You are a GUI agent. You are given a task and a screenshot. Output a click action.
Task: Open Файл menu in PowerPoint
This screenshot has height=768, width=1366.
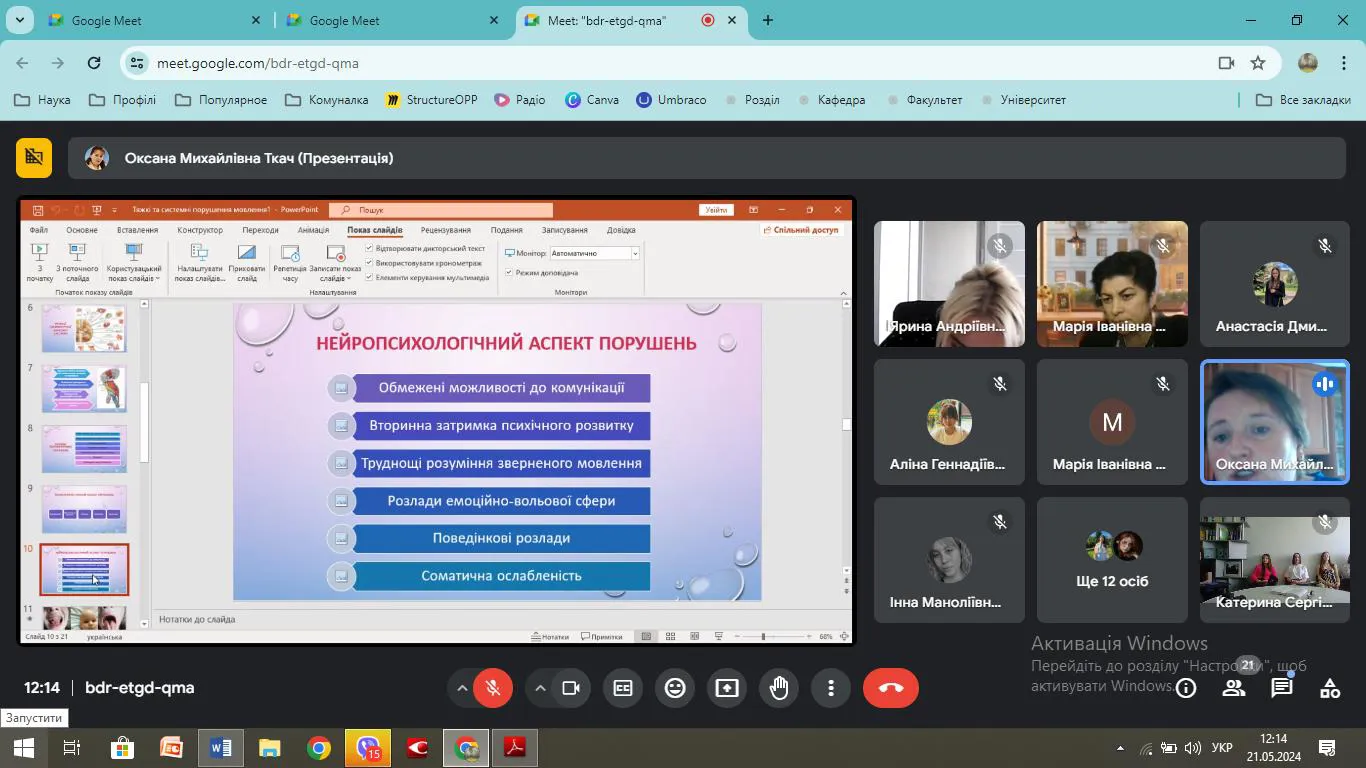38,230
